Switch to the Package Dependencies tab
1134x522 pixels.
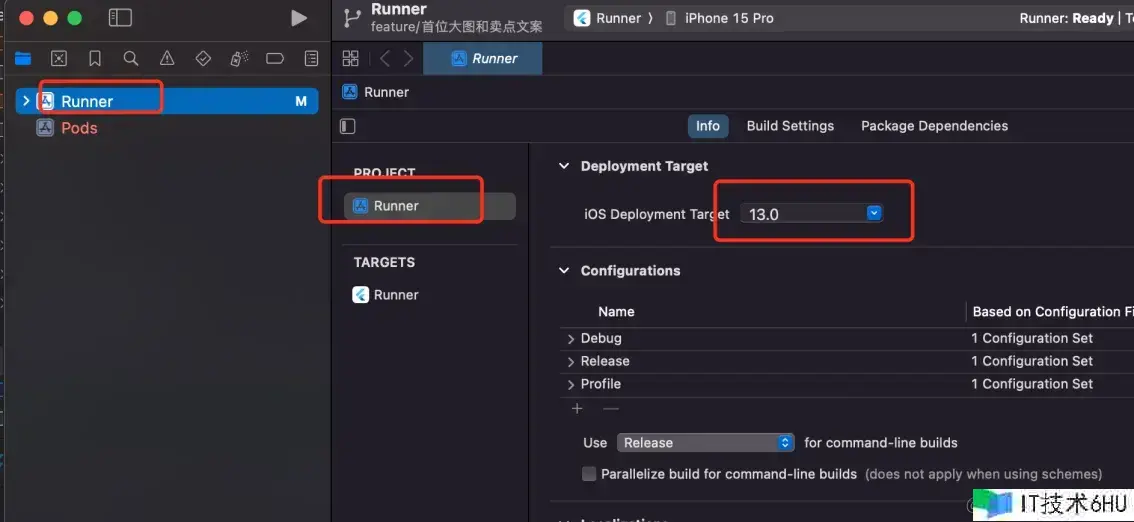click(934, 126)
